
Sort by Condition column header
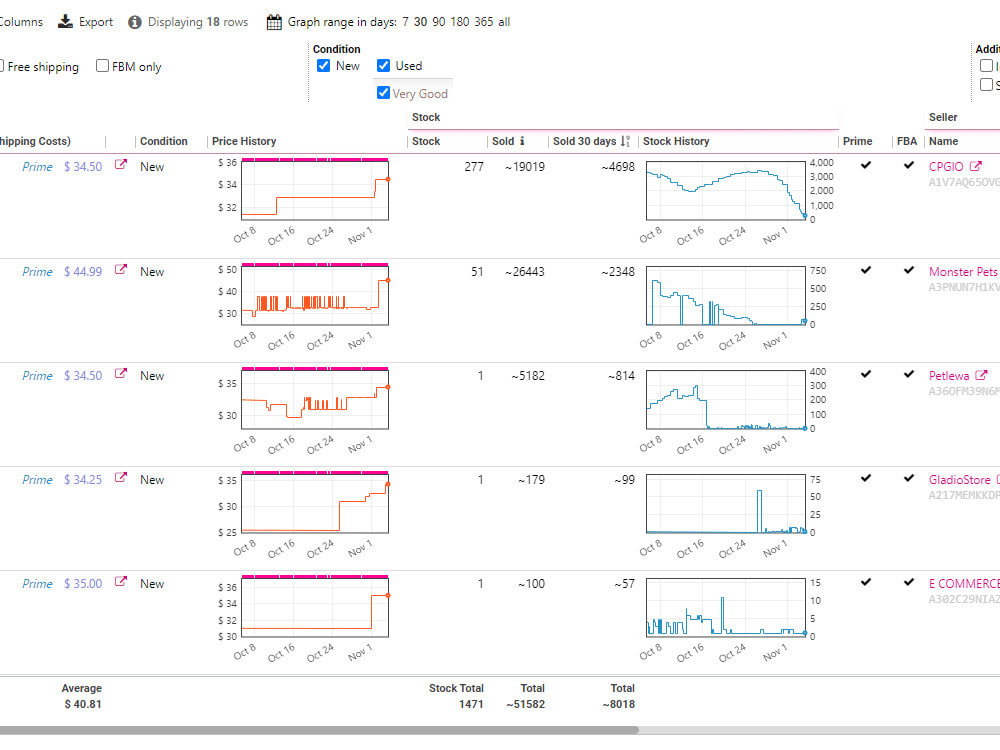164,141
